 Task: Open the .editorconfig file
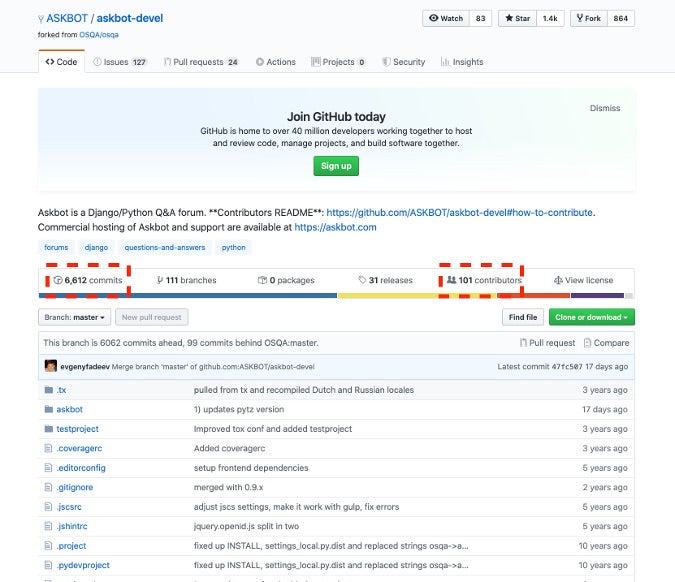[81, 468]
